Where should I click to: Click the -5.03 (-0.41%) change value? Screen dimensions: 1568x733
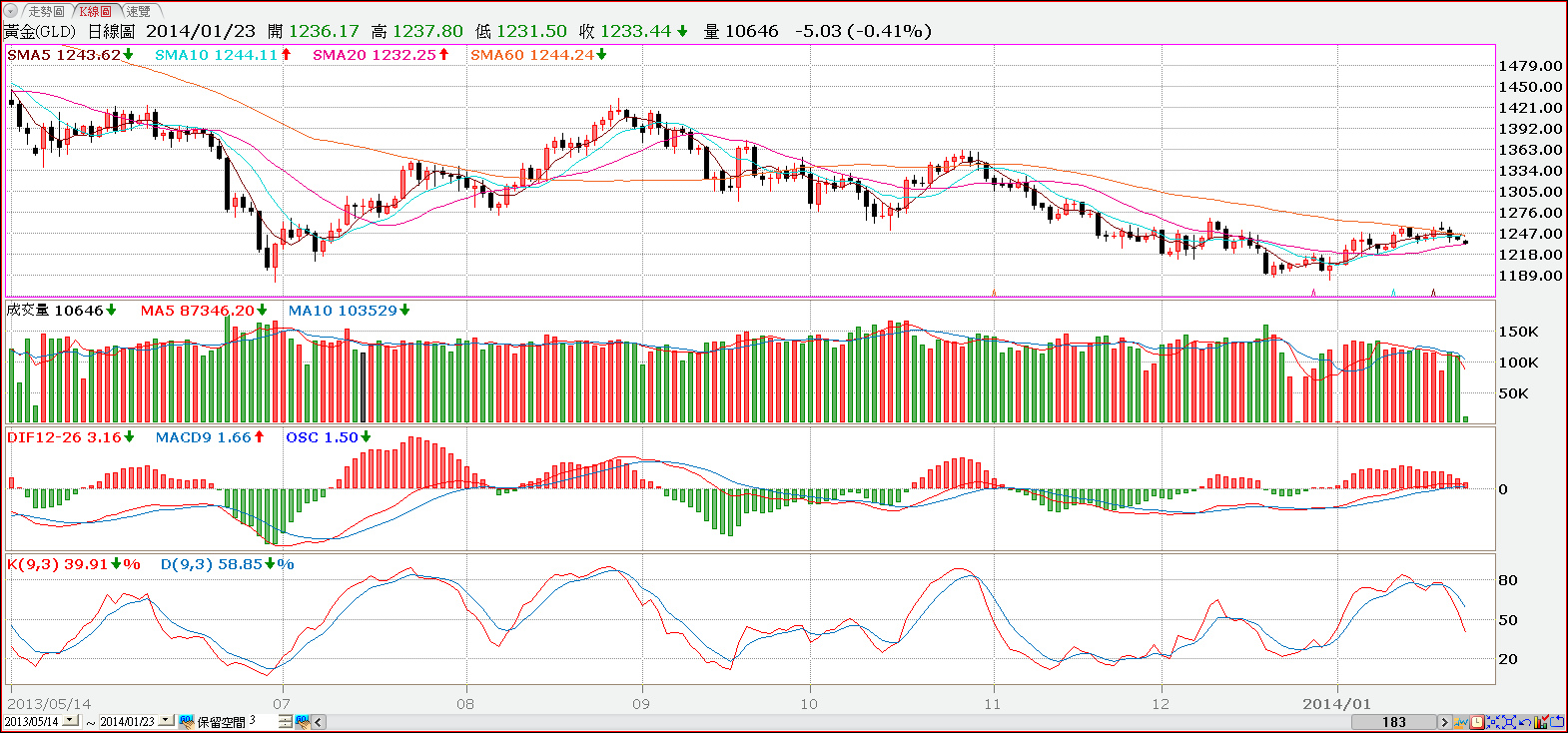pyautogui.click(x=863, y=31)
